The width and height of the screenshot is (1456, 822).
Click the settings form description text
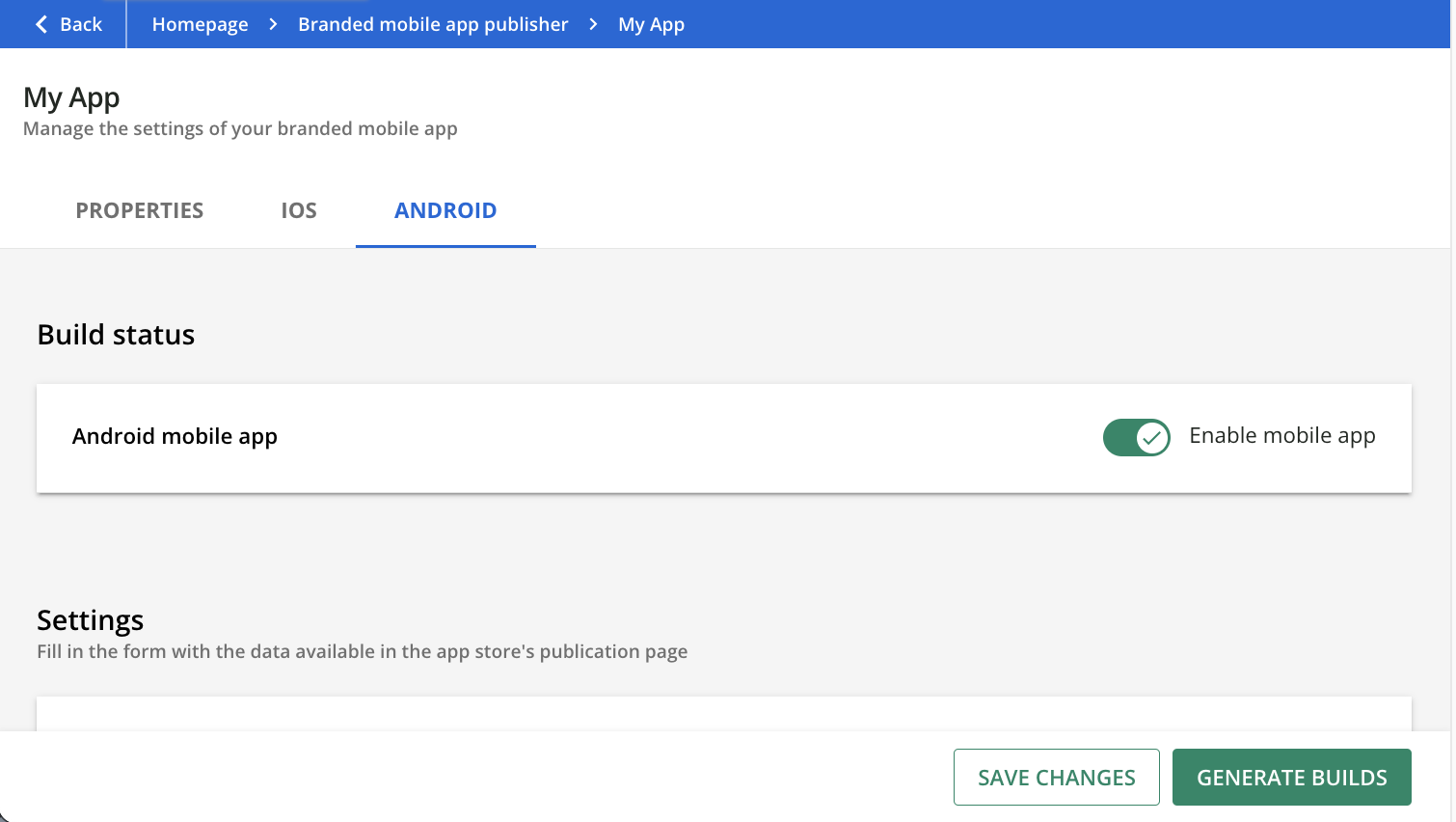click(362, 651)
